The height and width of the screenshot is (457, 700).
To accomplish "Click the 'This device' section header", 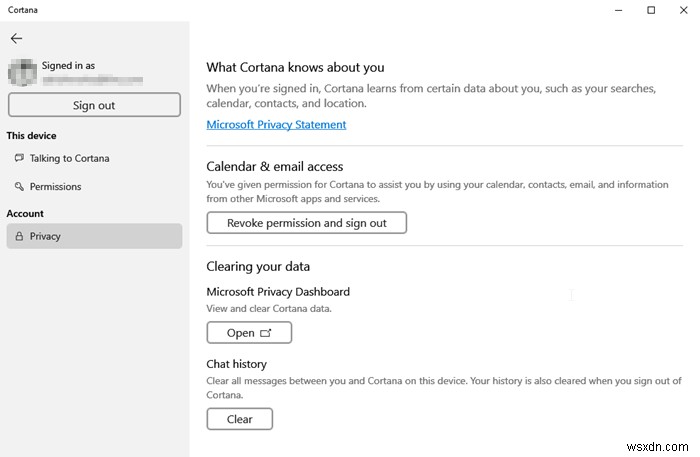I will click(x=31, y=135).
